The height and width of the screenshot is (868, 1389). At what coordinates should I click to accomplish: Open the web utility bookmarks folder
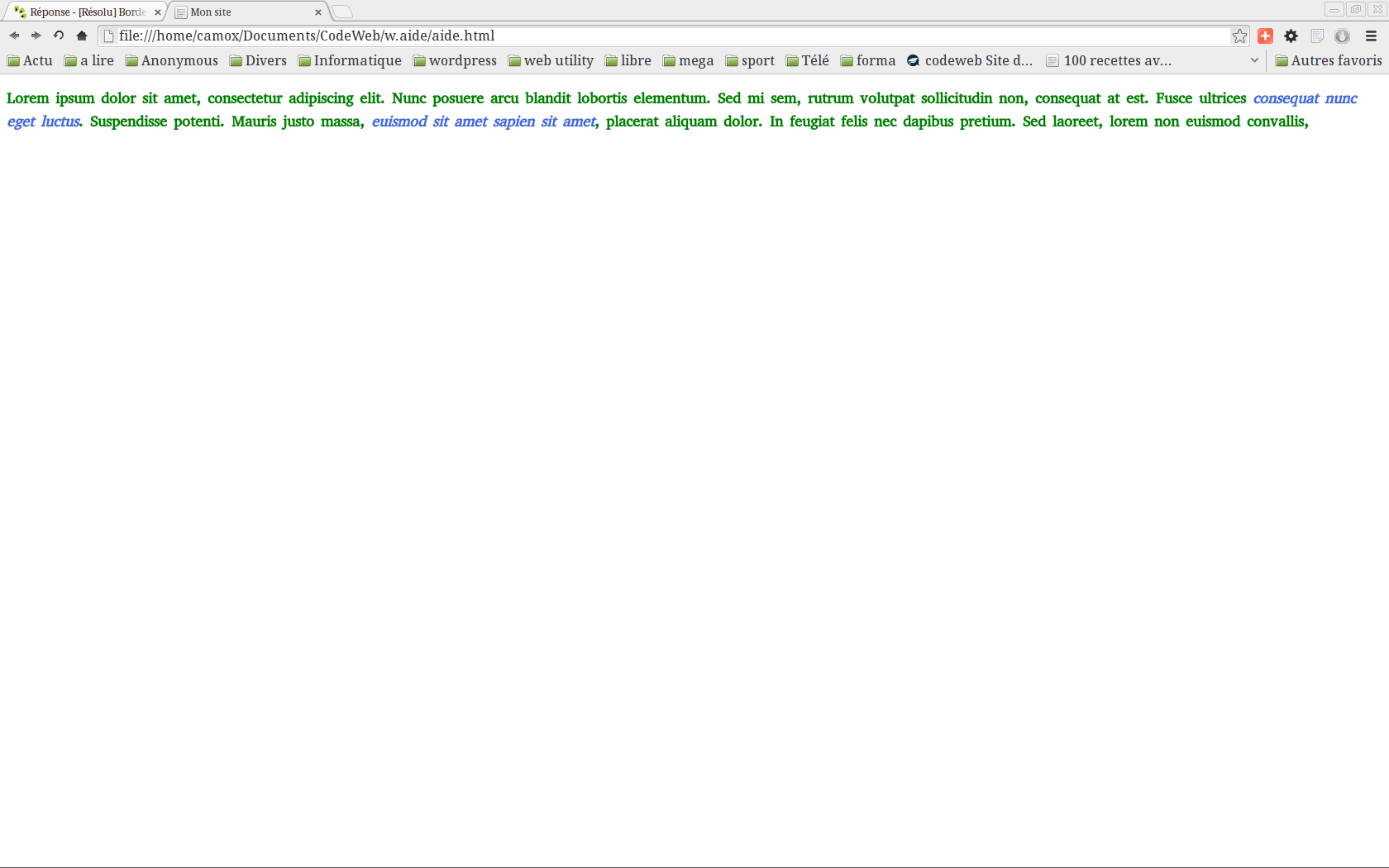pyautogui.click(x=551, y=60)
